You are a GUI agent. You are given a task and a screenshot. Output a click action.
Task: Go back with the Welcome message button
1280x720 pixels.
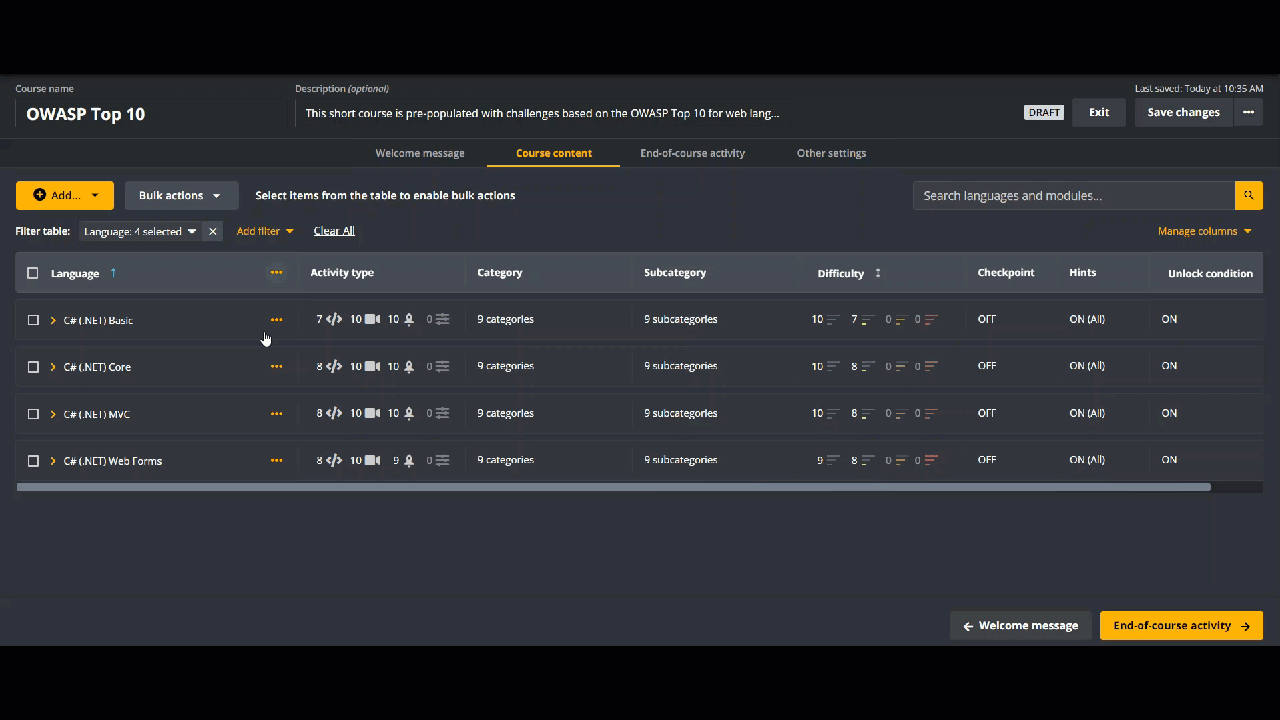[x=1020, y=626]
